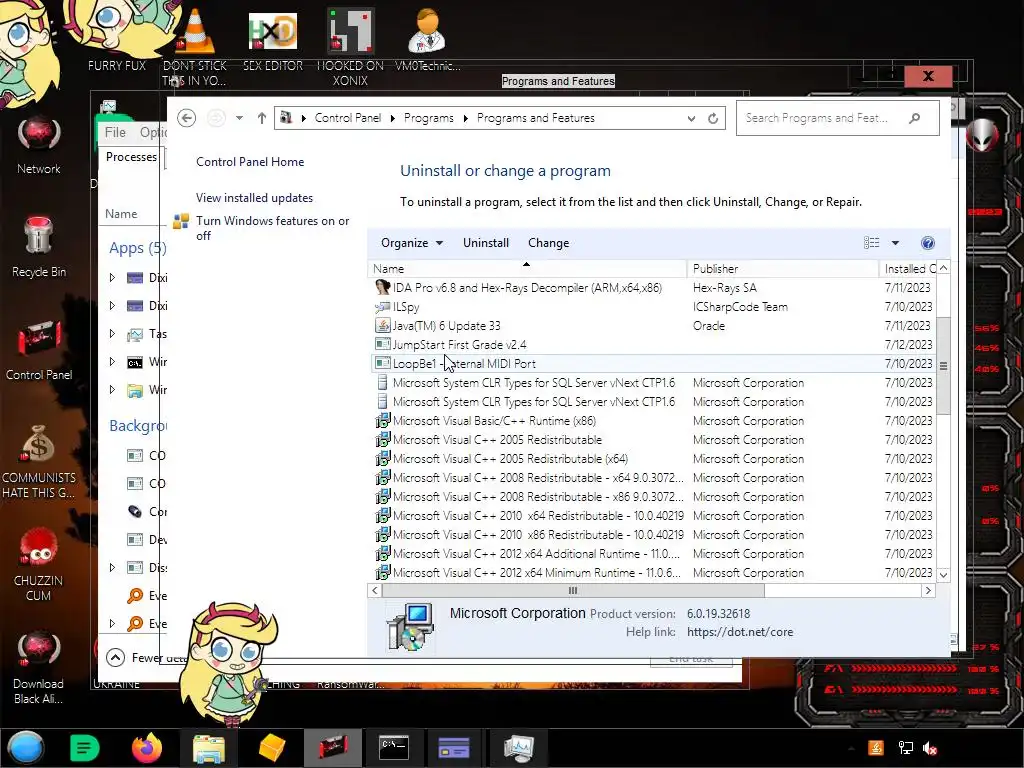
Task: Click the vertical scrollbar thumb in program list
Action: pos(943,366)
